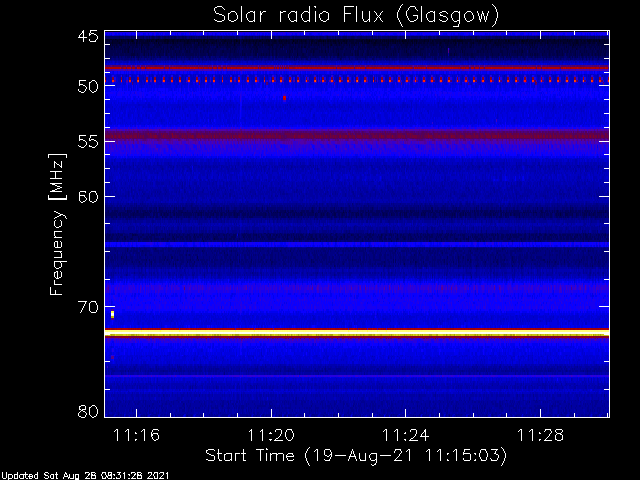Click the 80 frequency axis label
640x480 pixels.
pyautogui.click(x=88, y=411)
